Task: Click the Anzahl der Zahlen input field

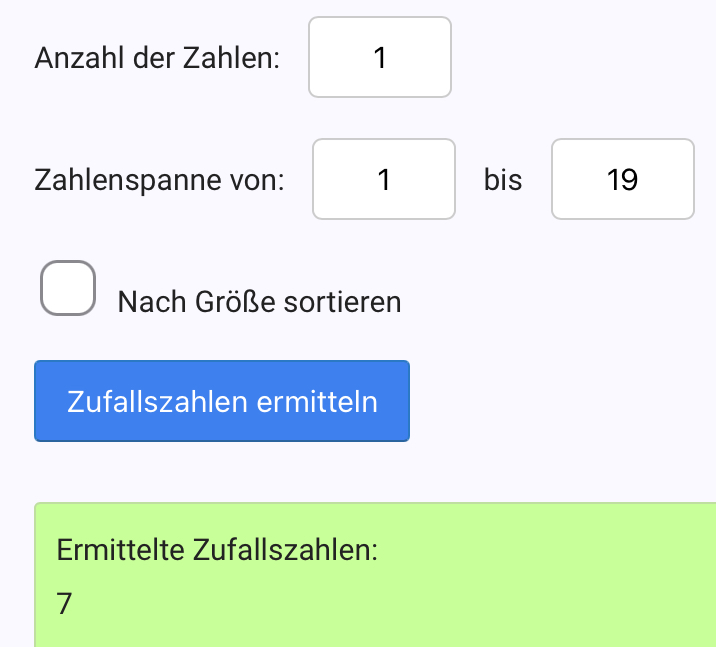Action: coord(380,57)
